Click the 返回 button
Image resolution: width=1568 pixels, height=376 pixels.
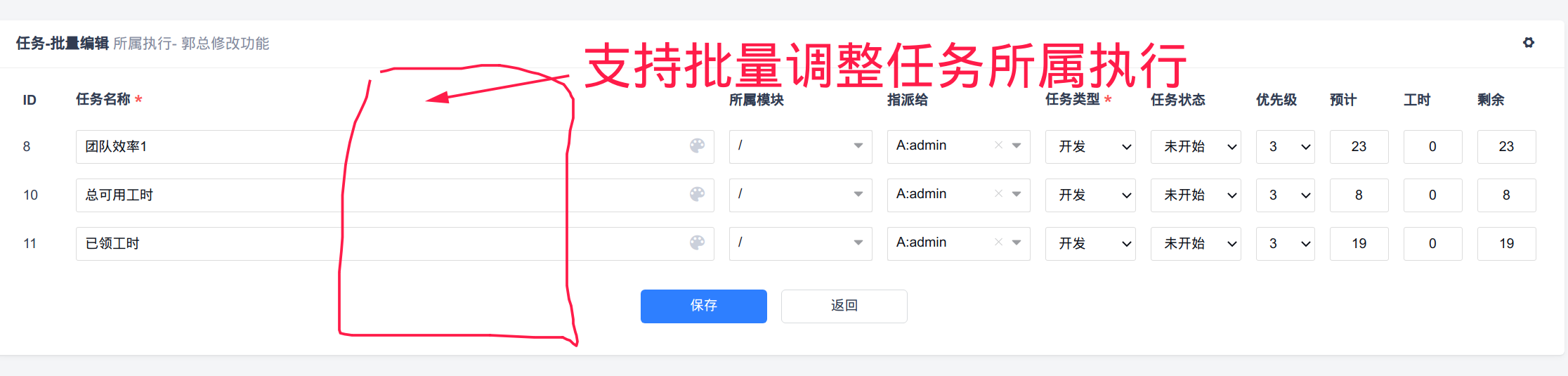tap(844, 306)
